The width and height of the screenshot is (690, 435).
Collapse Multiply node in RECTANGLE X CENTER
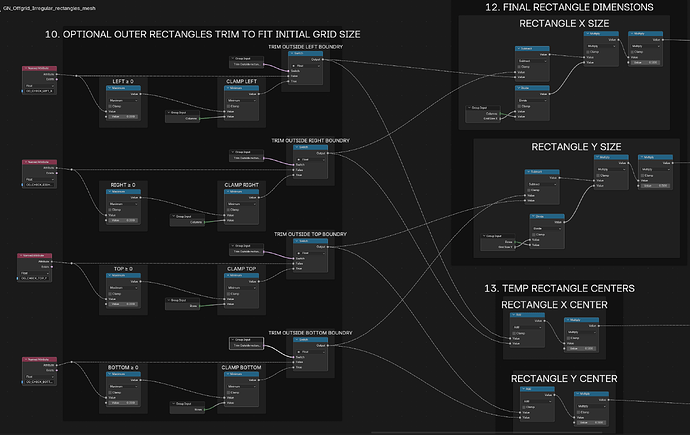tap(568, 320)
